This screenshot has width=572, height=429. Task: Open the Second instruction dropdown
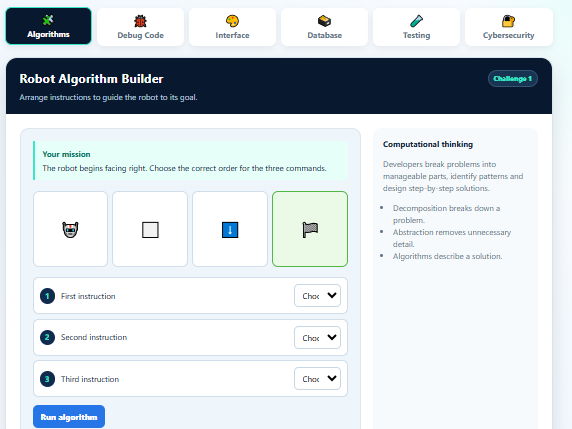[x=317, y=337]
